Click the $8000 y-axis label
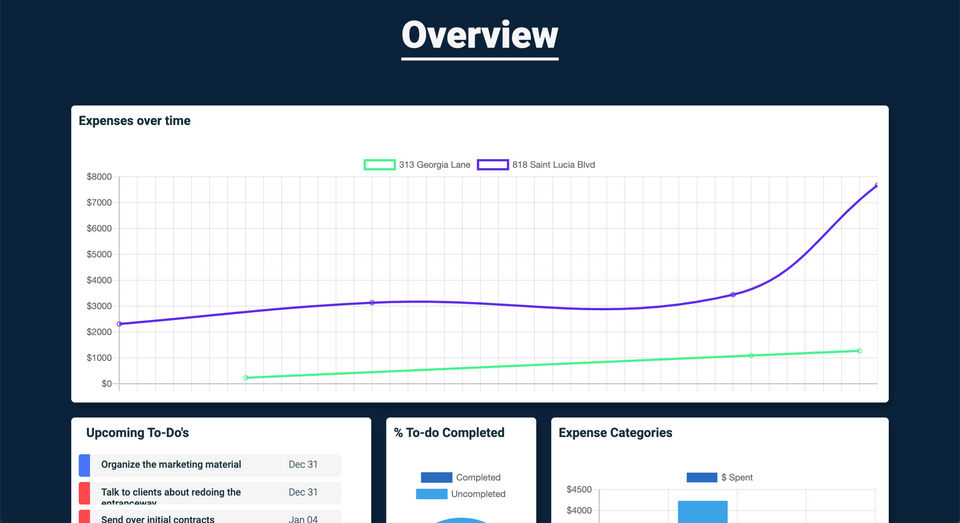This screenshot has height=523, width=960. pyautogui.click(x=99, y=176)
